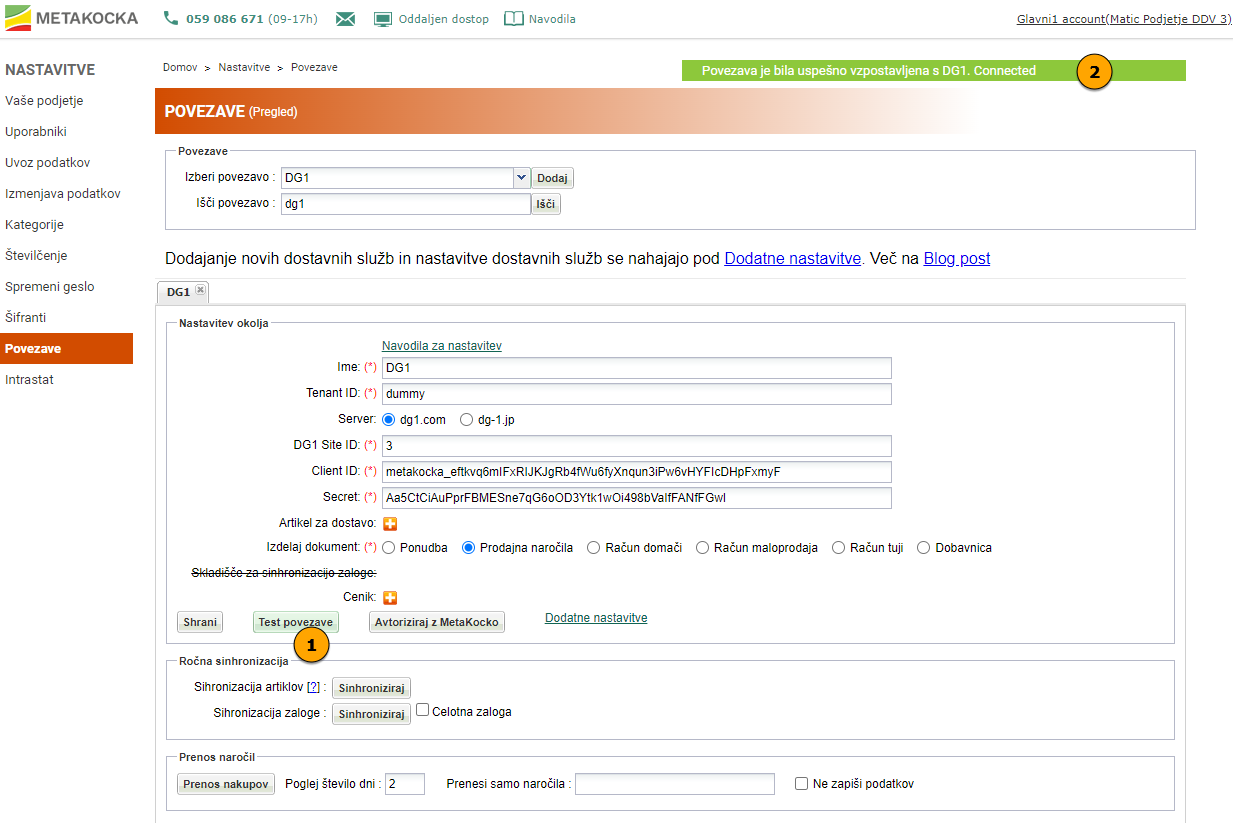Viewport: 1233px width, 823px height.
Task: Click the Navodila book icon
Action: [x=514, y=19]
